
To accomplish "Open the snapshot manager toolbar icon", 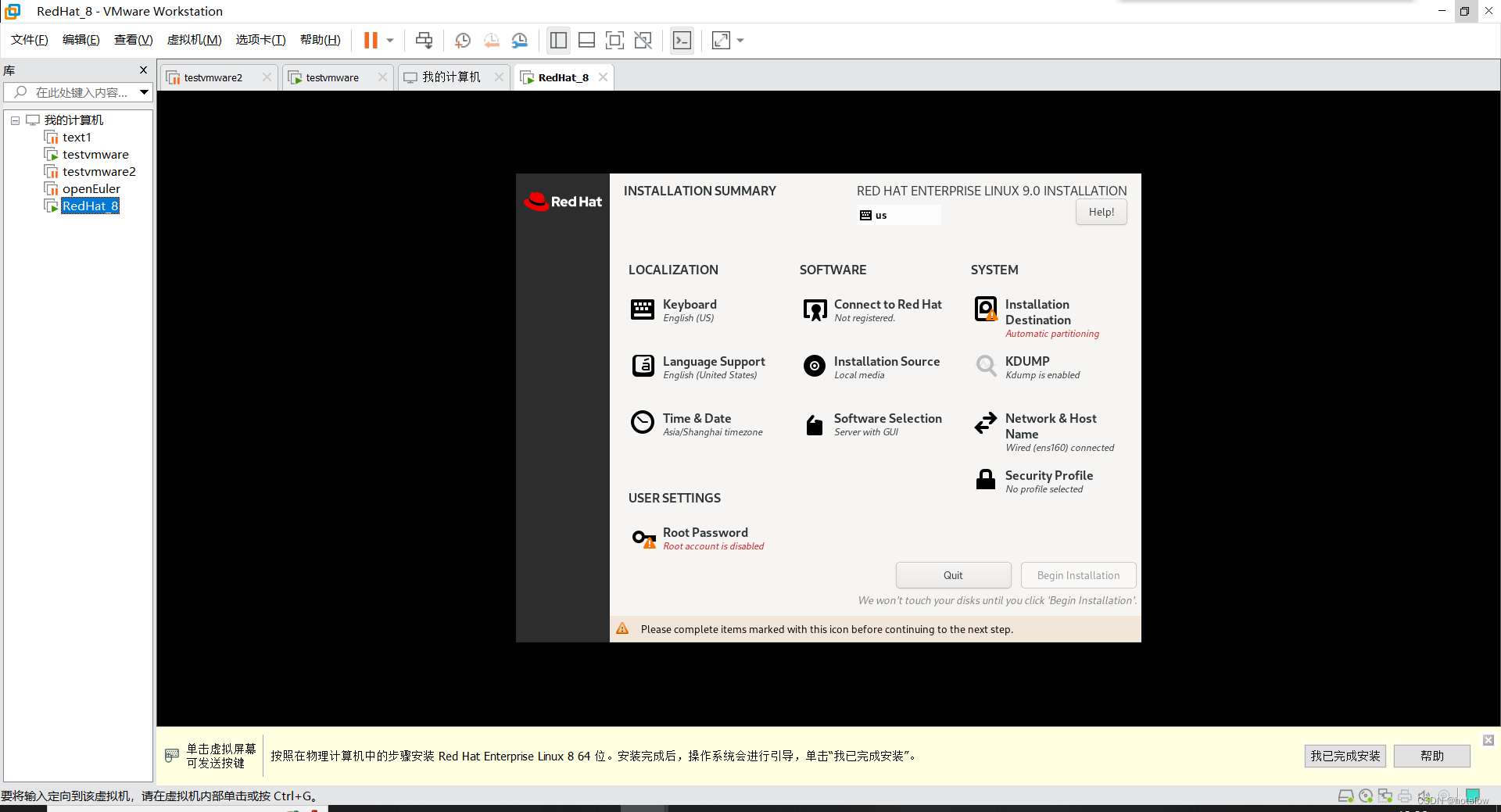I will click(520, 40).
